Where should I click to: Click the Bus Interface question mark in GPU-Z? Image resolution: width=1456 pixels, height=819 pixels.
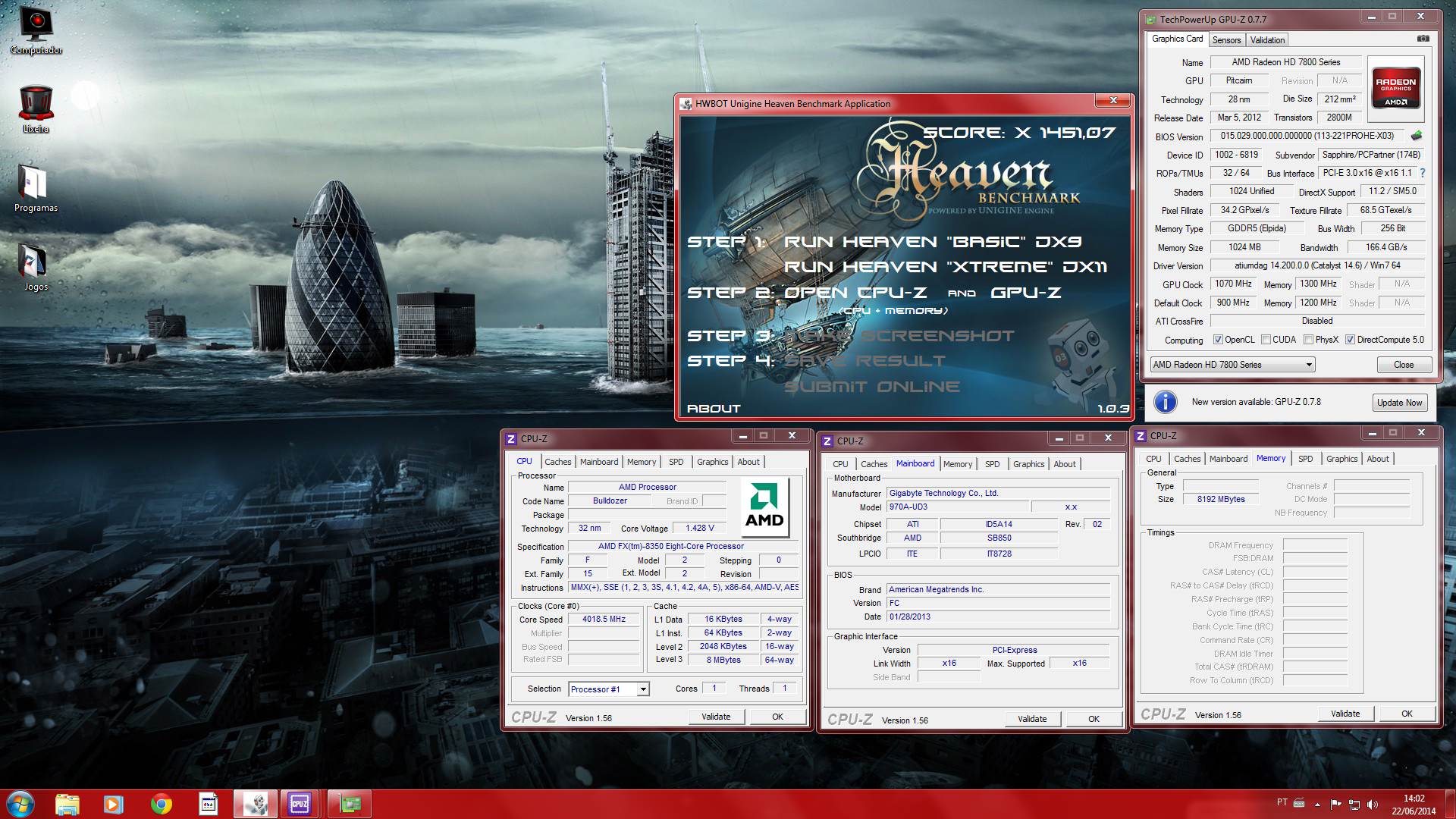pyautogui.click(x=1423, y=173)
